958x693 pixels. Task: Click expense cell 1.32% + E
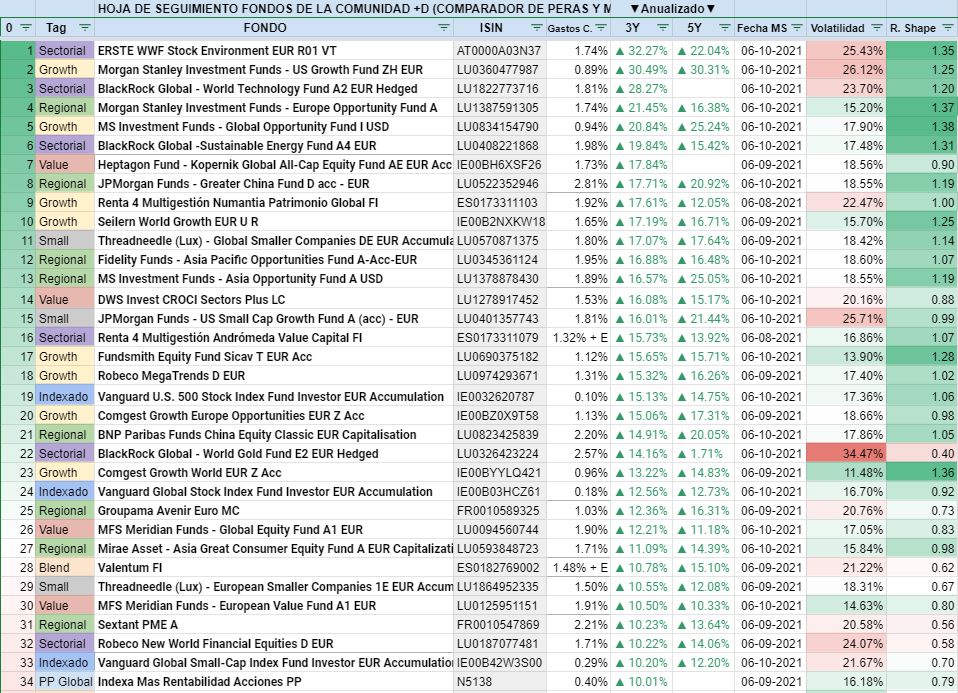pos(578,337)
